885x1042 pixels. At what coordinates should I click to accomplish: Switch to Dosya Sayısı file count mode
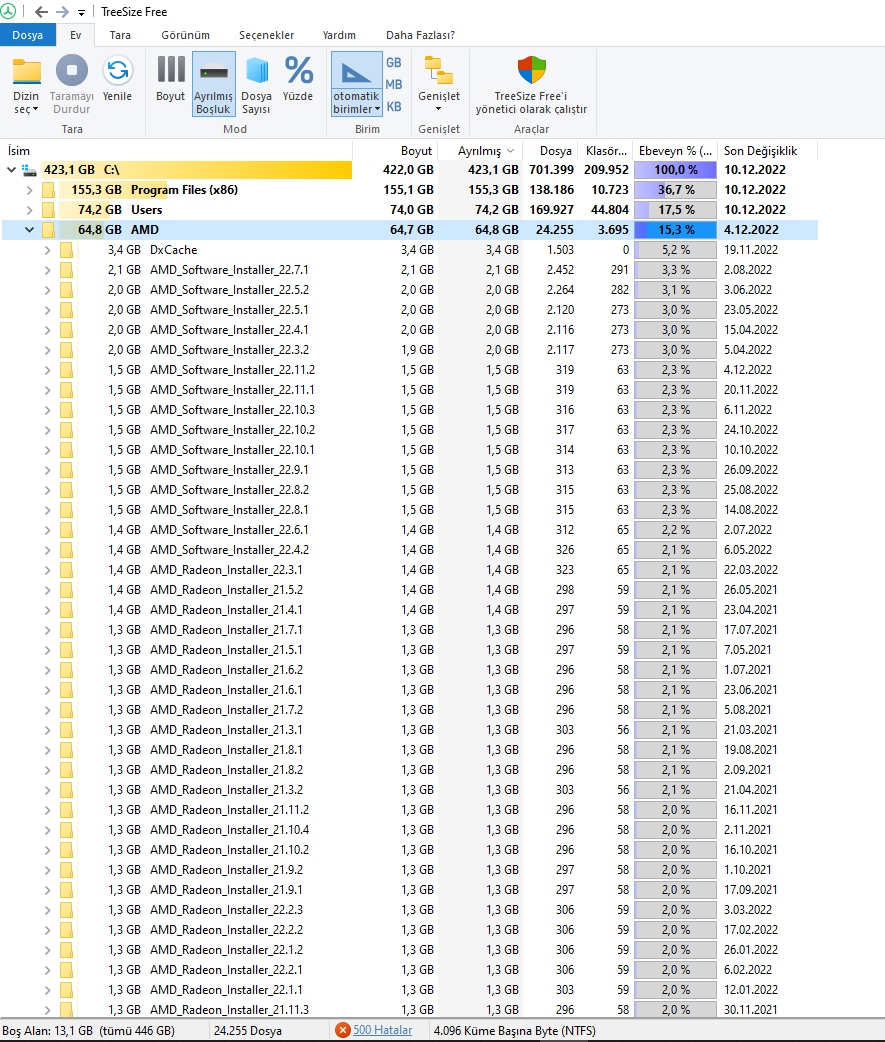pyautogui.click(x=256, y=85)
